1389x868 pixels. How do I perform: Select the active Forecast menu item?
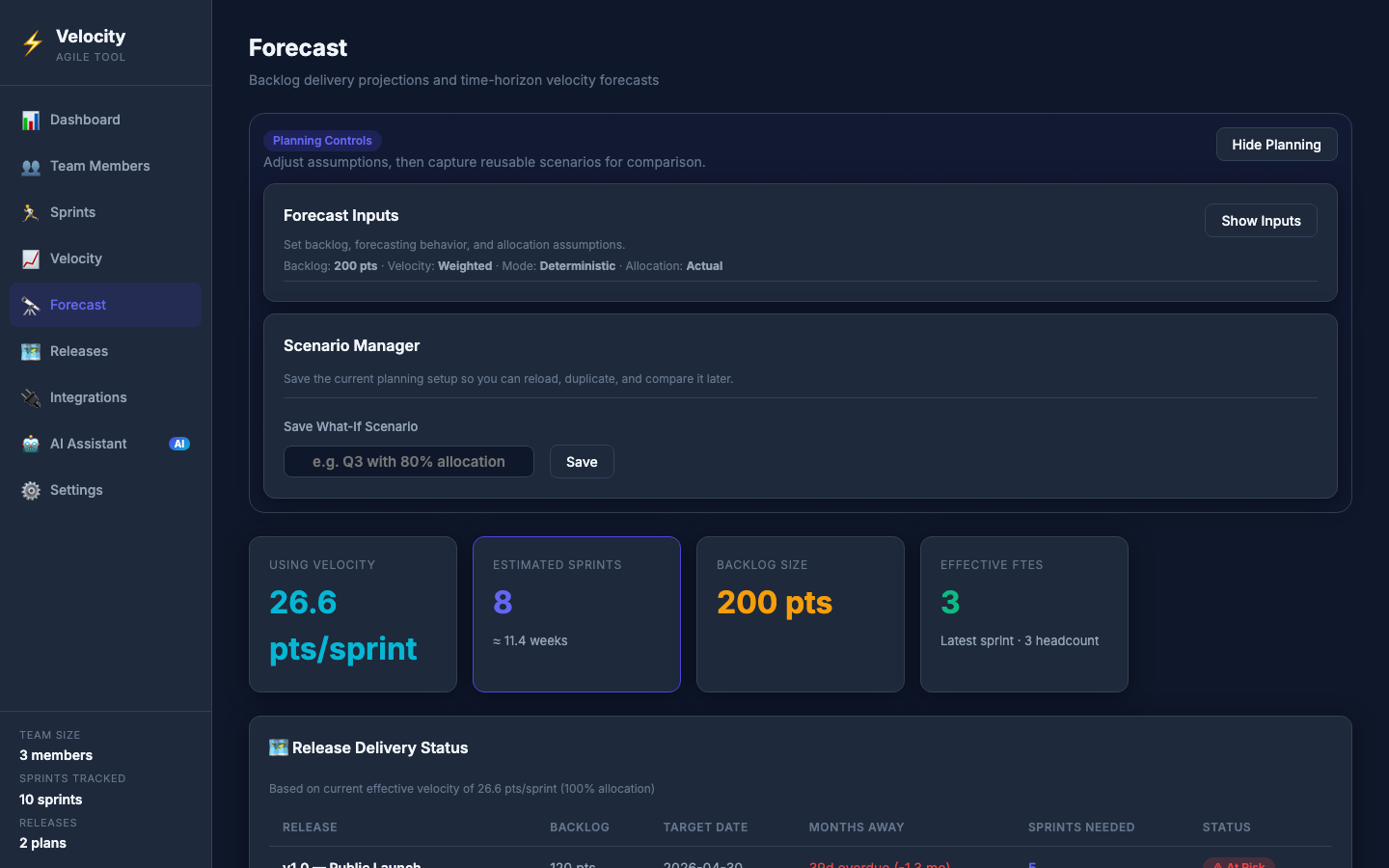(106, 305)
